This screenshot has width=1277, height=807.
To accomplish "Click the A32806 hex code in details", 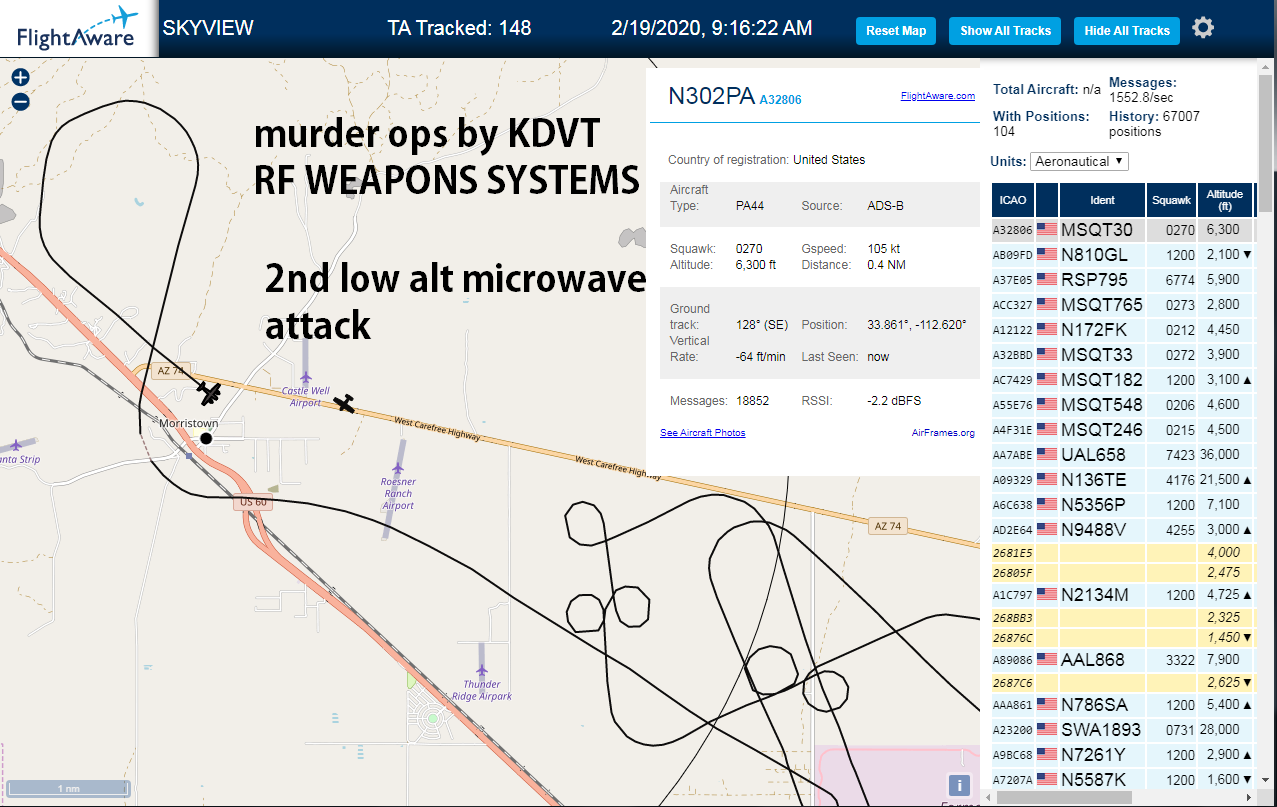I will click(x=780, y=100).
